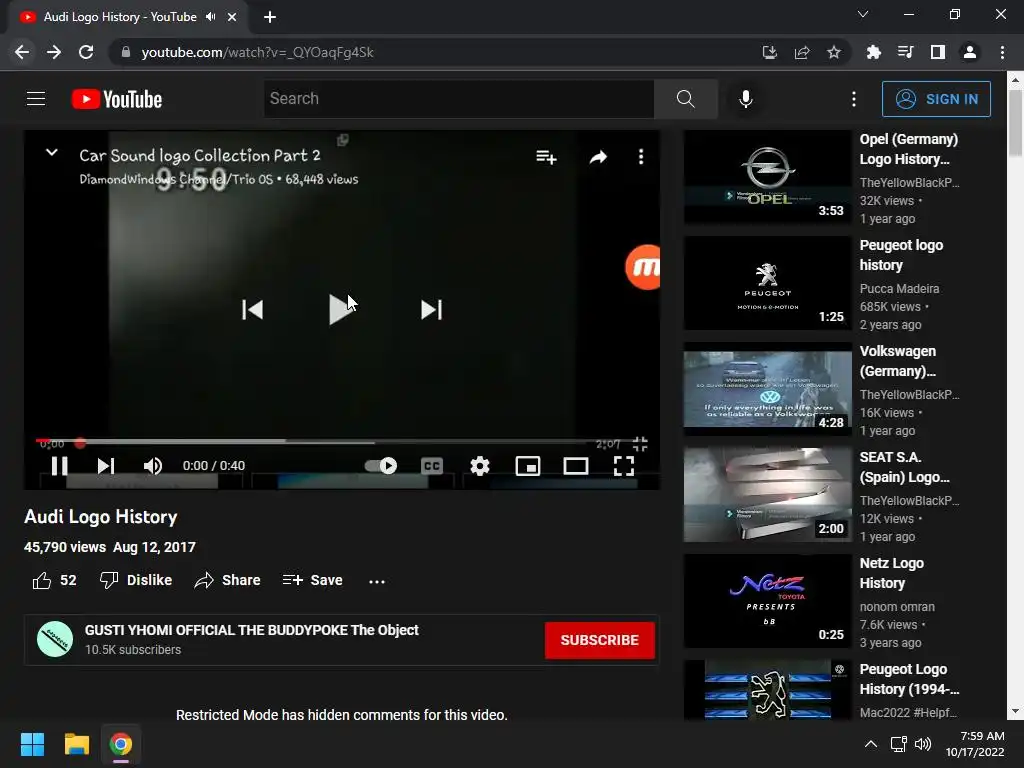The width and height of the screenshot is (1024, 768).
Task: Focus the YouTube Search field
Action: click(459, 99)
